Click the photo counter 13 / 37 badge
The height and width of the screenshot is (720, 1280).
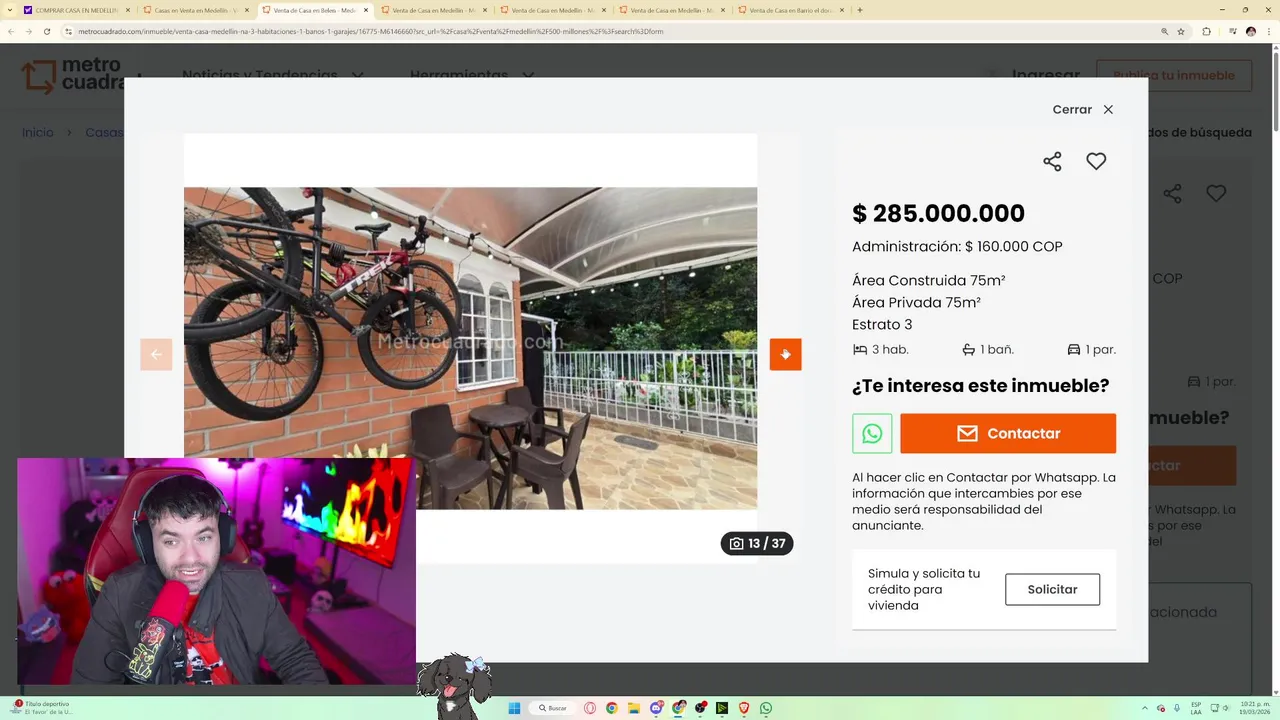tap(757, 544)
